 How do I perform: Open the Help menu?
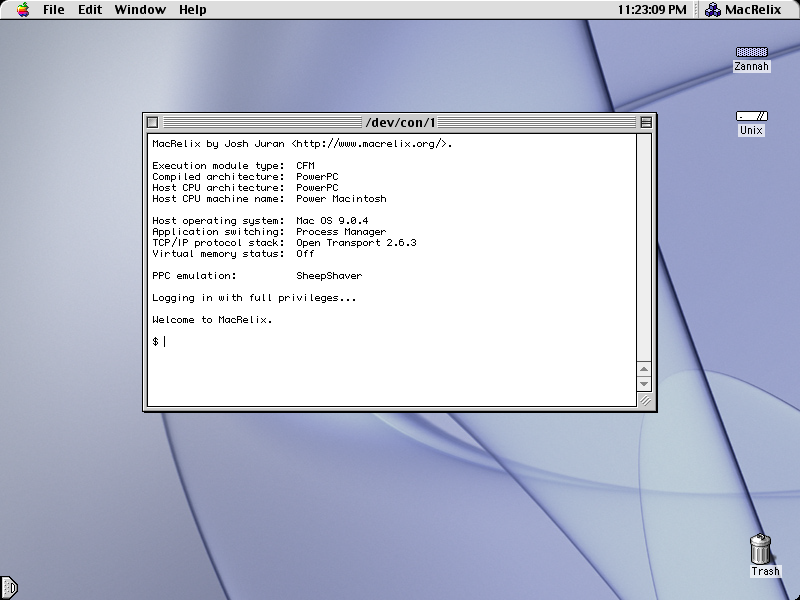click(x=192, y=10)
